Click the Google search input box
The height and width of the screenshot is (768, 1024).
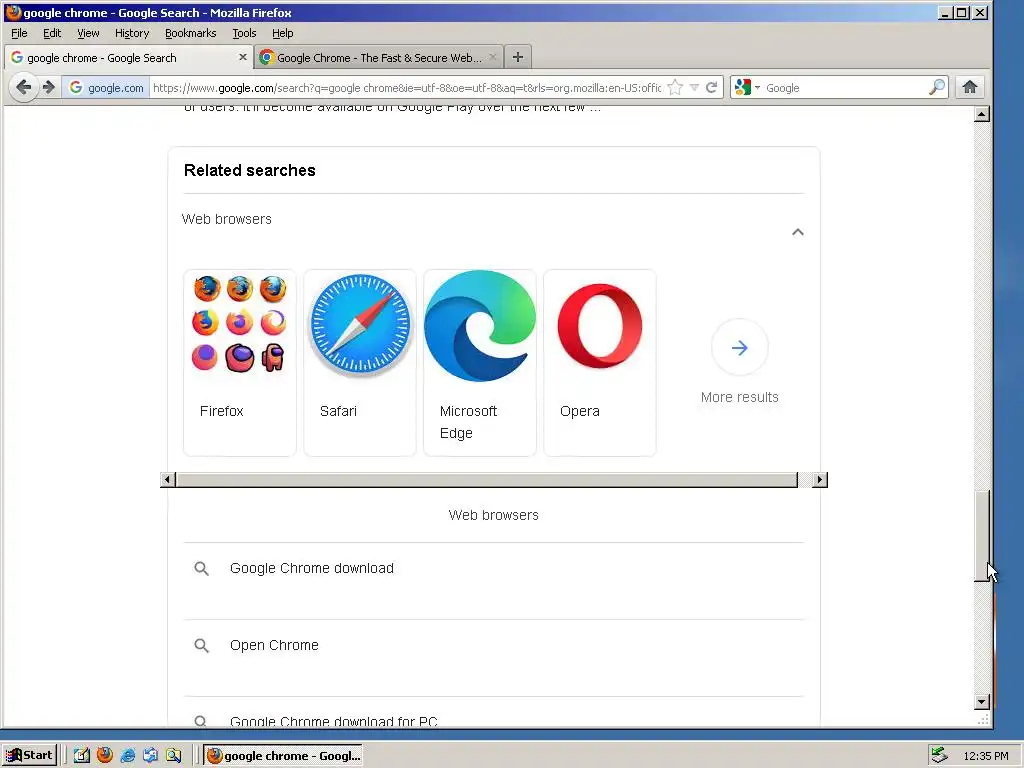click(844, 88)
